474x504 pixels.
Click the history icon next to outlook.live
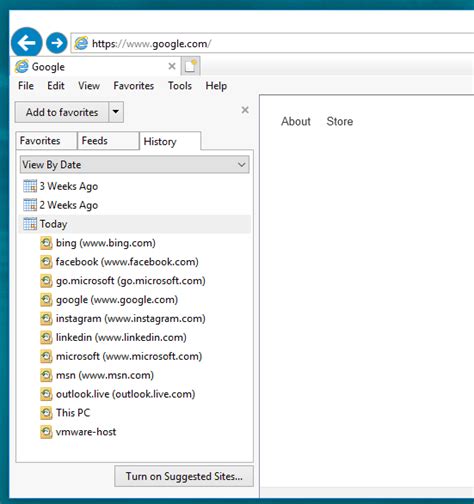[x=46, y=394]
